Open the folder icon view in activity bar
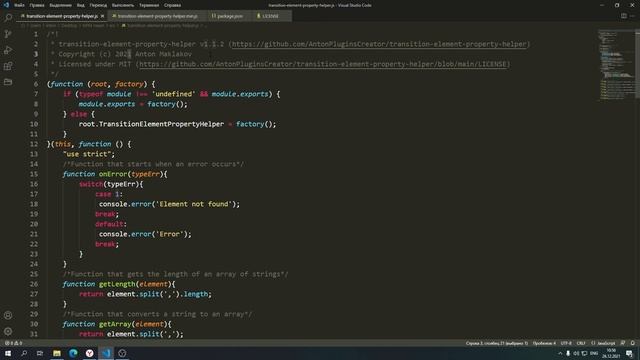 (8, 82)
